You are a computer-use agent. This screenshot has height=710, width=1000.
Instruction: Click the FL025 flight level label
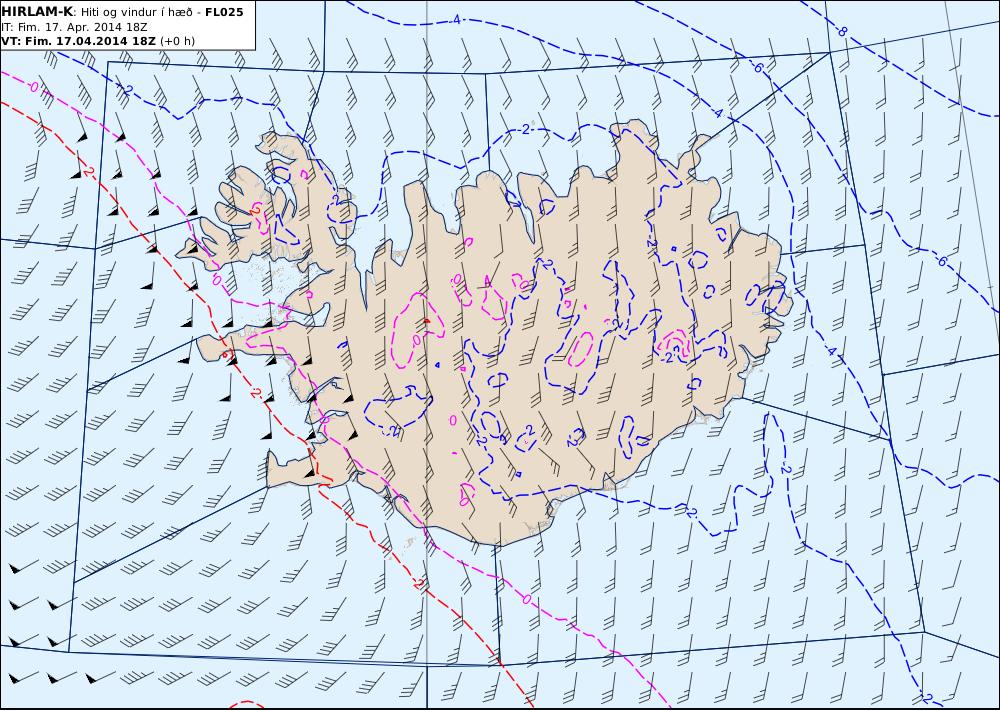coord(224,12)
